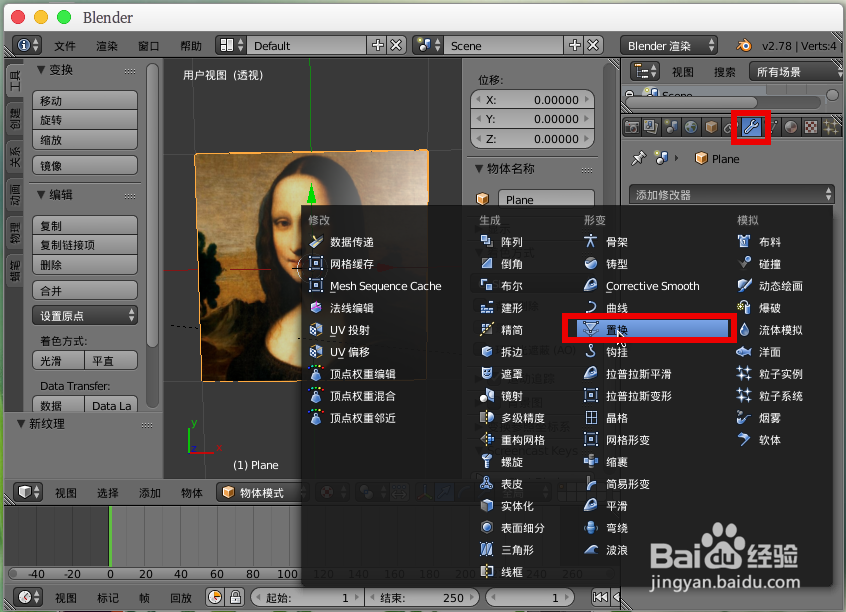The image size is (846, 612).
Task: Open the World properties globe tab
Action: pyautogui.click(x=691, y=127)
